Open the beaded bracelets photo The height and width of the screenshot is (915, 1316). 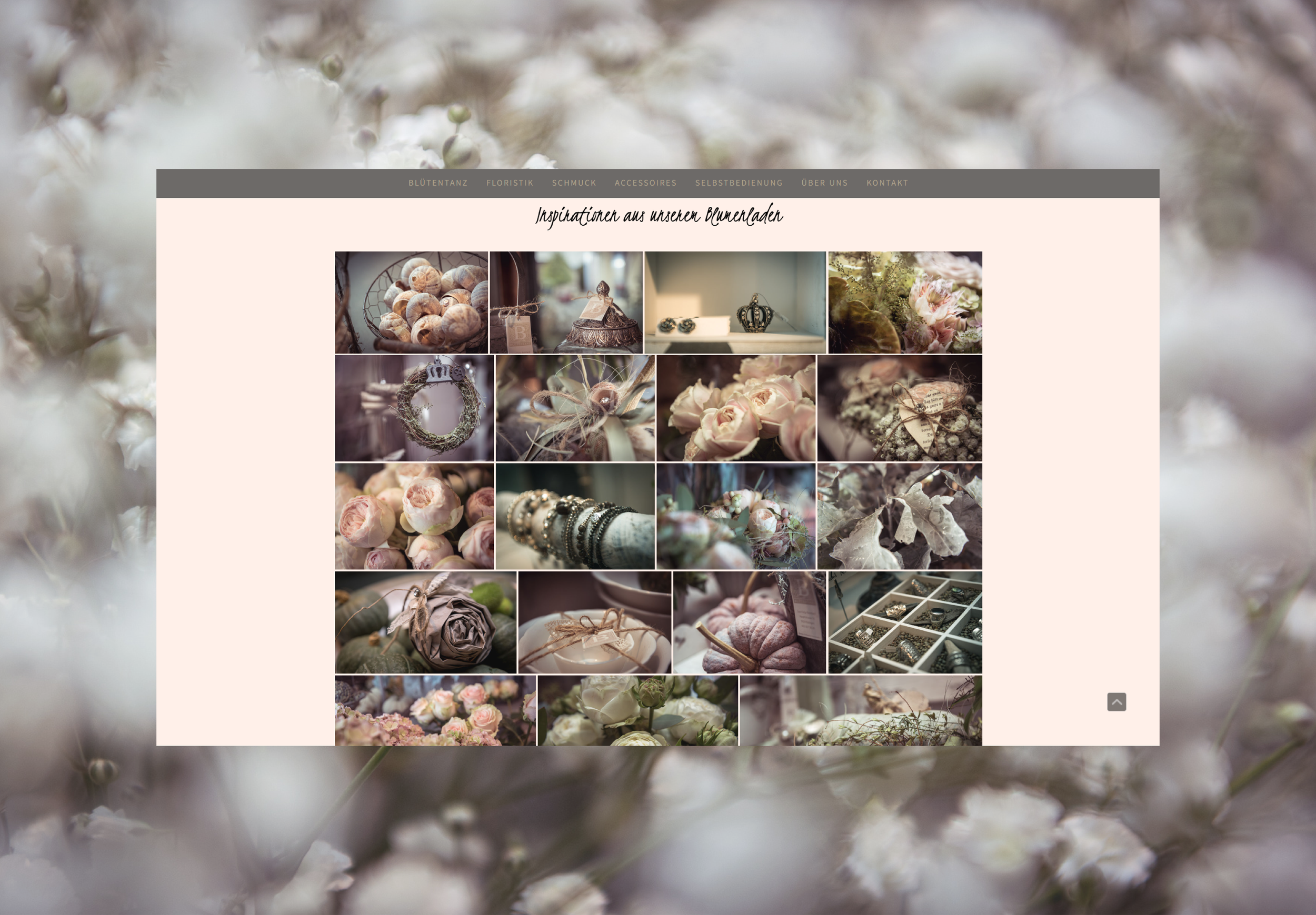pos(575,516)
